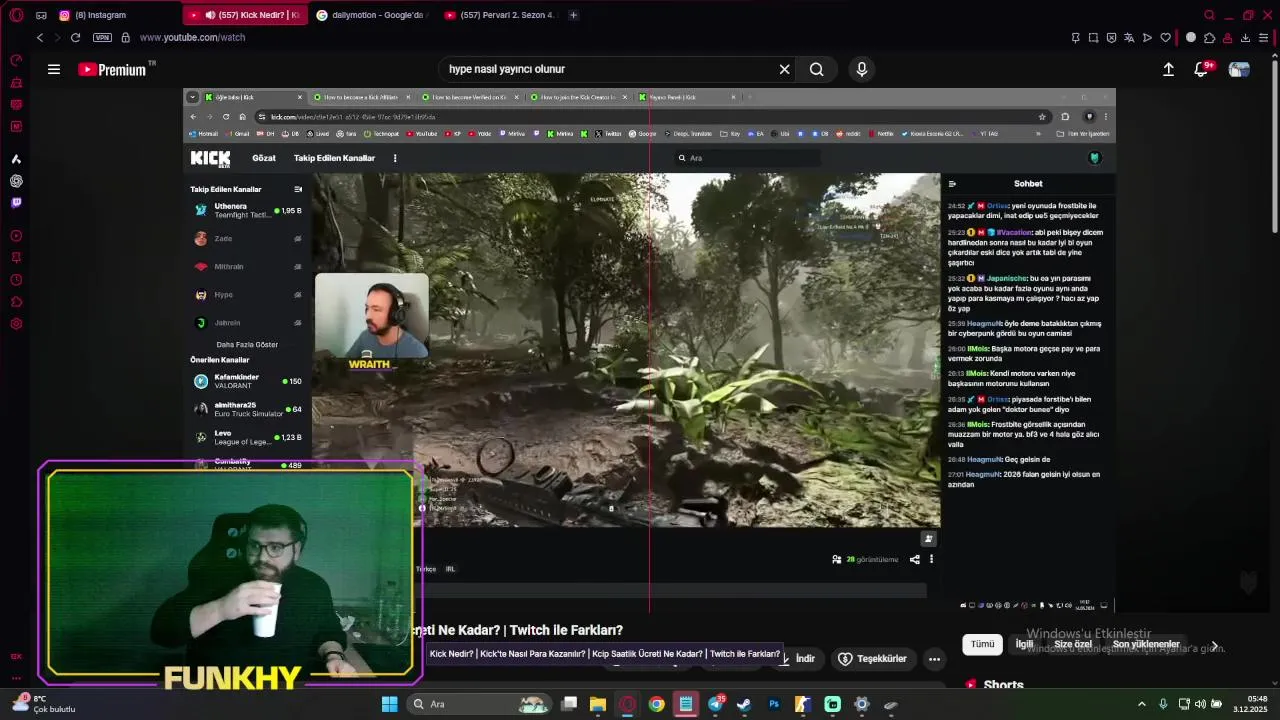The height and width of the screenshot is (720, 1280).
Task: Open Google Chrome from the taskbar
Action: pyautogui.click(x=656, y=704)
